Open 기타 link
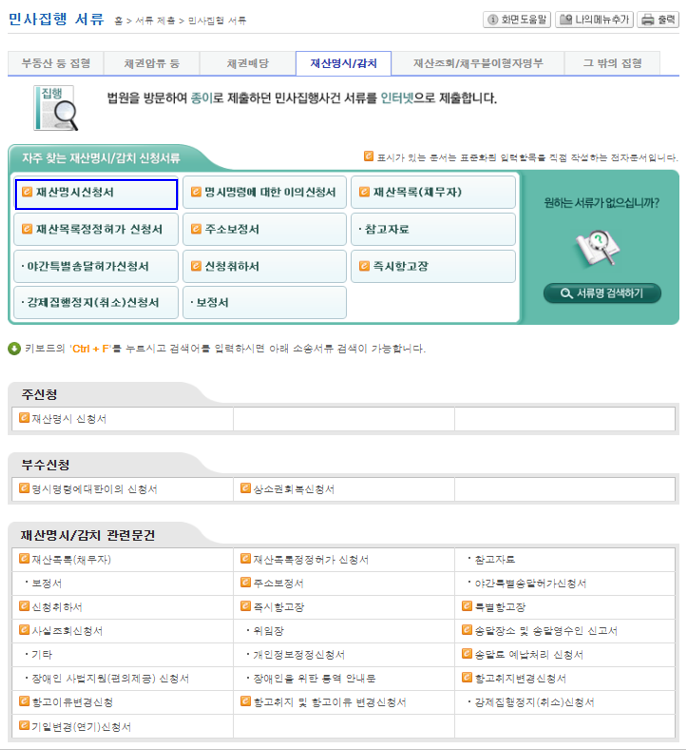The image size is (686, 750). pyautogui.click(x=42, y=655)
